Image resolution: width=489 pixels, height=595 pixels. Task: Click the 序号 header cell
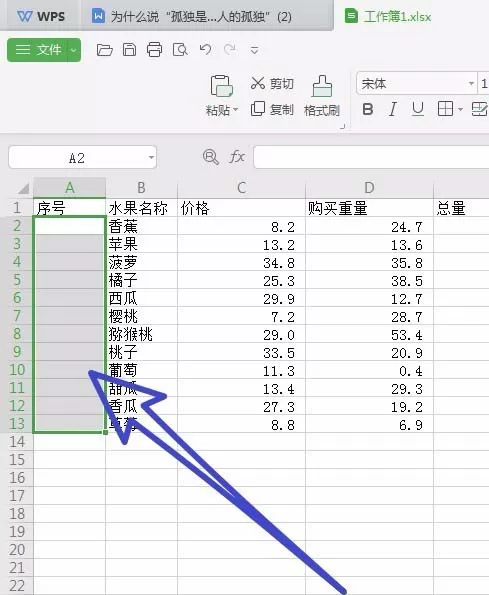69,208
